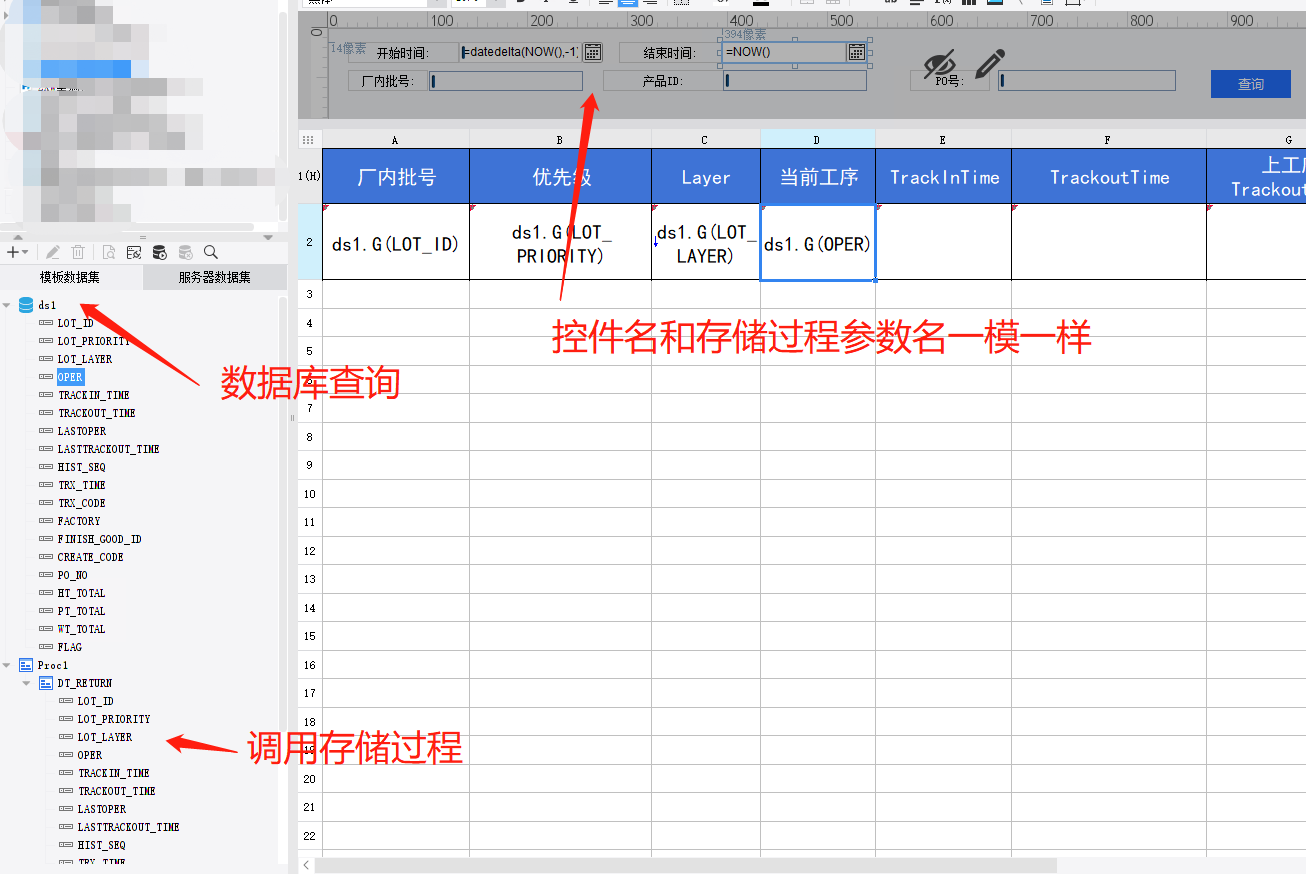Open calendar icon beside 结束时间 field
The image size is (1306, 874).
coord(857,52)
